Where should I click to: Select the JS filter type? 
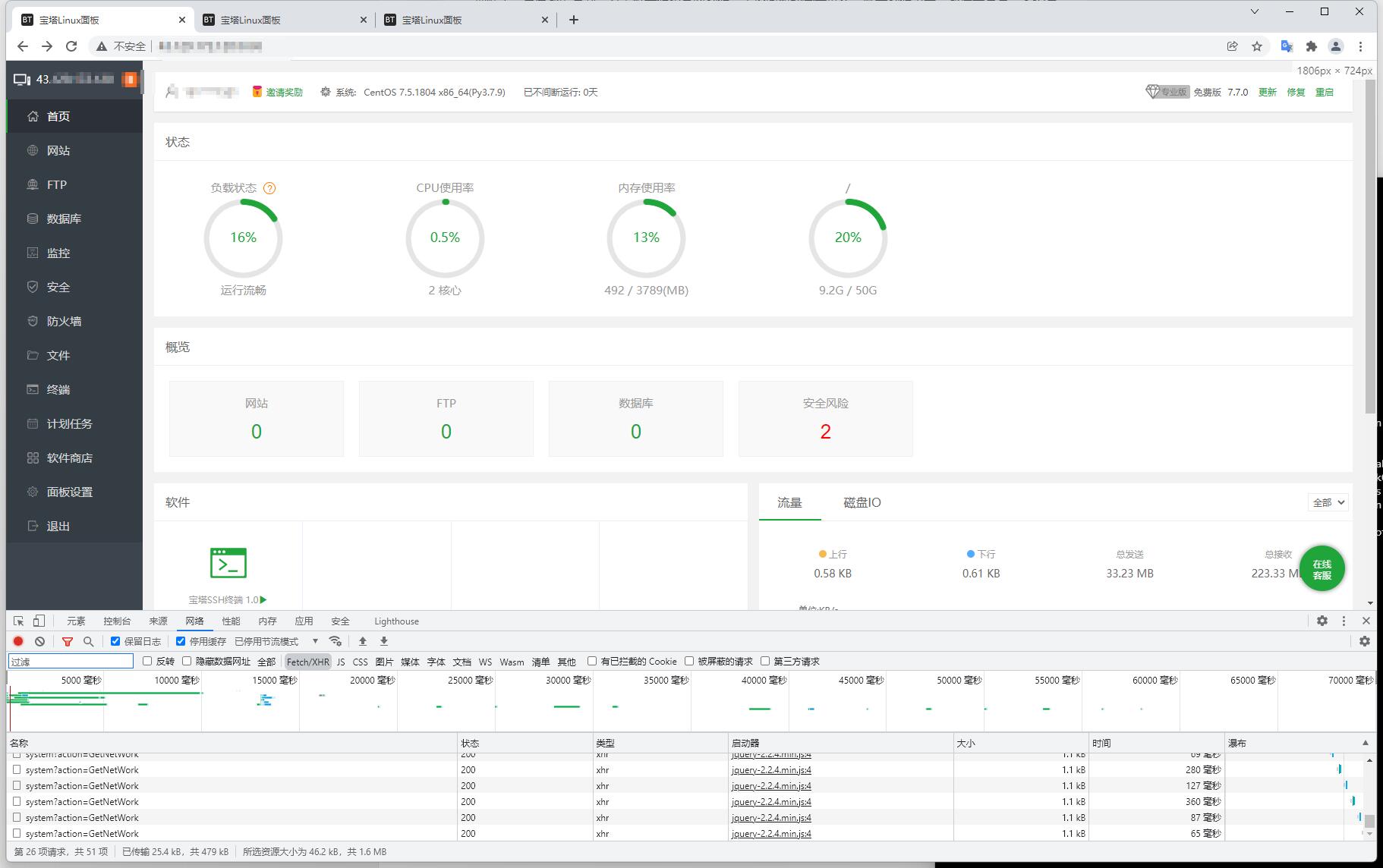pyautogui.click(x=341, y=662)
